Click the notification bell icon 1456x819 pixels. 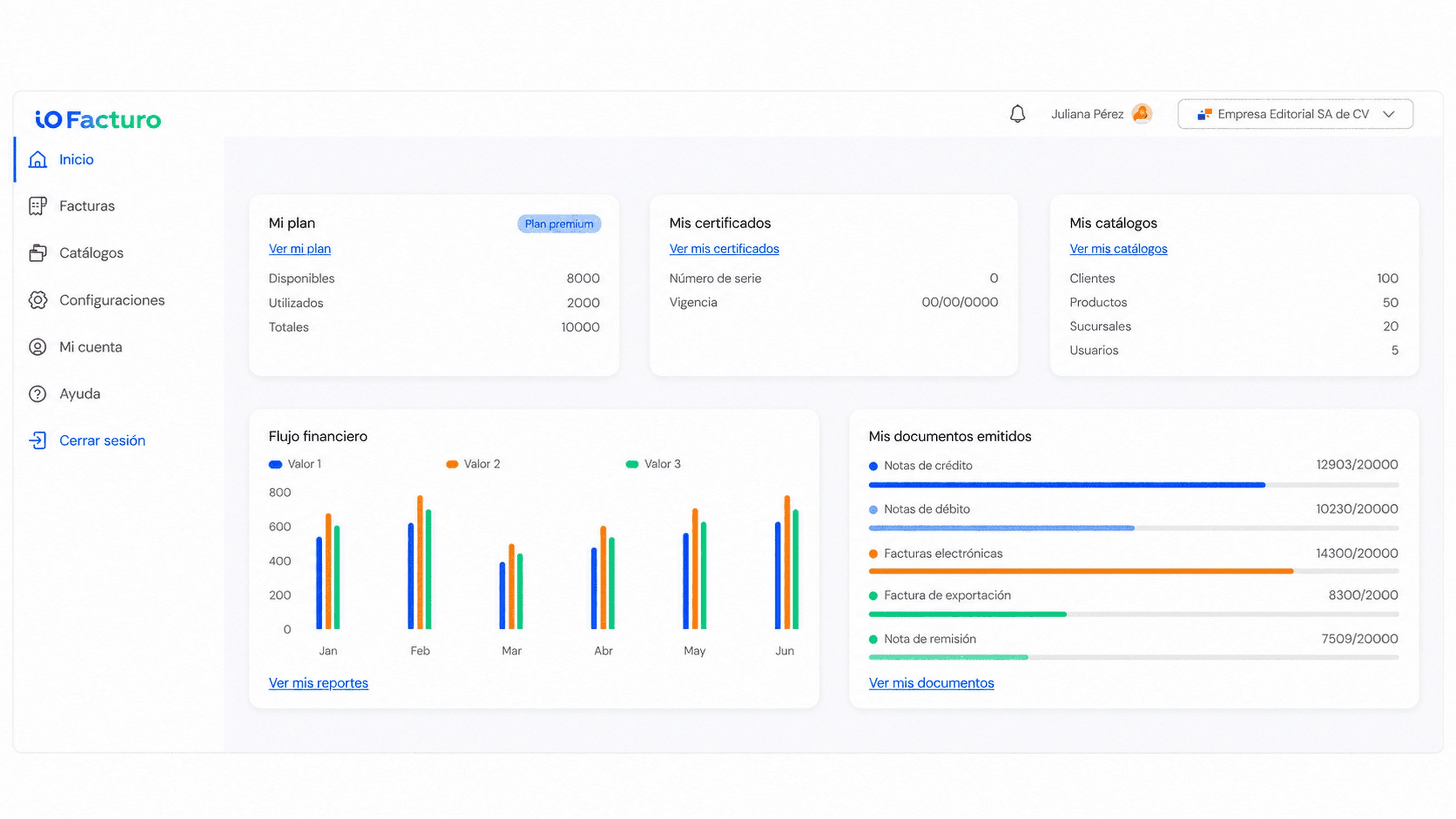click(1017, 114)
